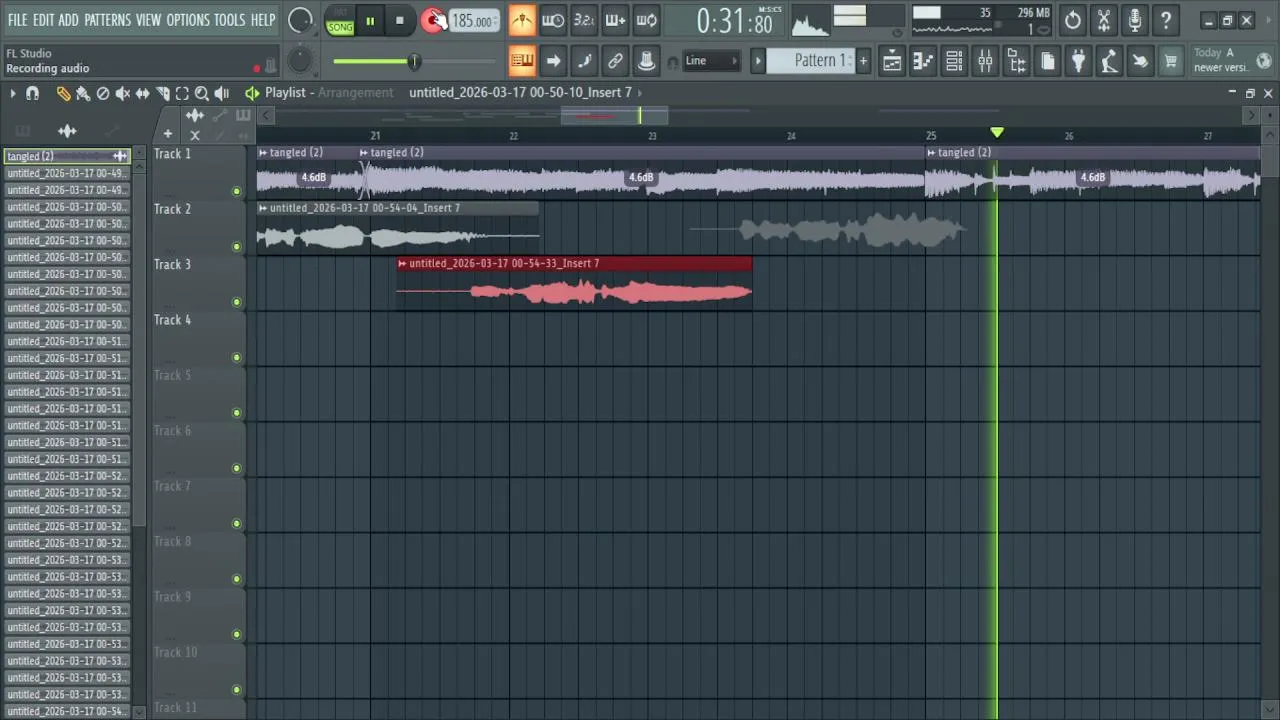This screenshot has width=1280, height=720.
Task: Open the Line snap mode dropdown
Action: point(711,61)
